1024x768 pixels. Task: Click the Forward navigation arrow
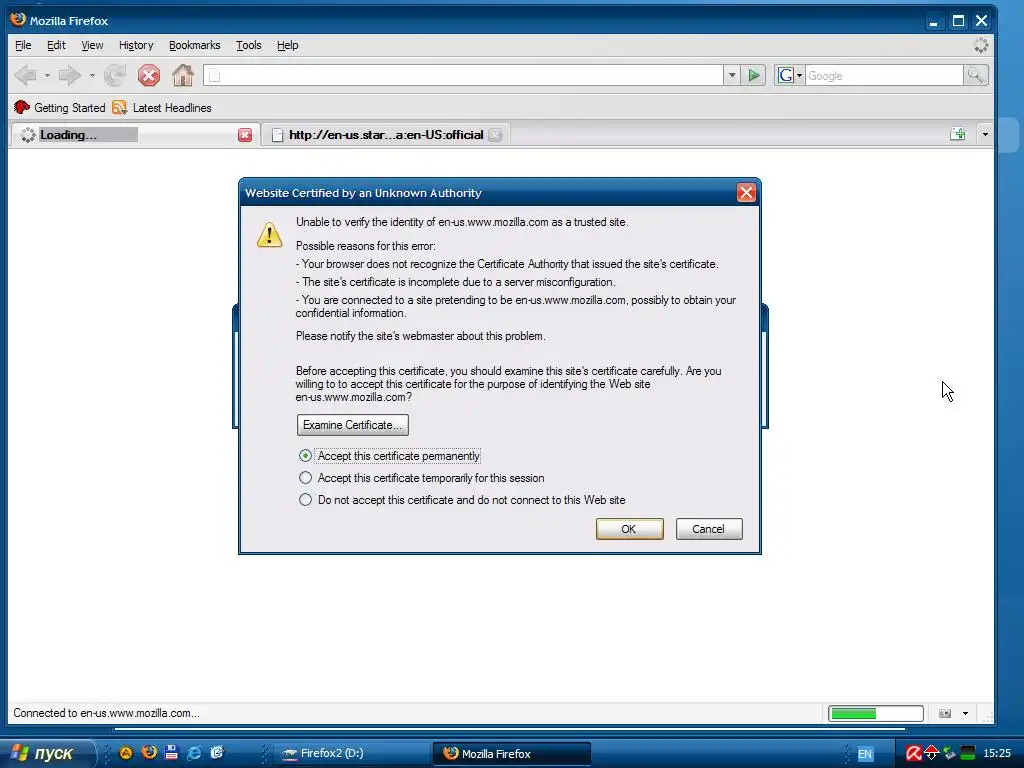click(x=69, y=75)
